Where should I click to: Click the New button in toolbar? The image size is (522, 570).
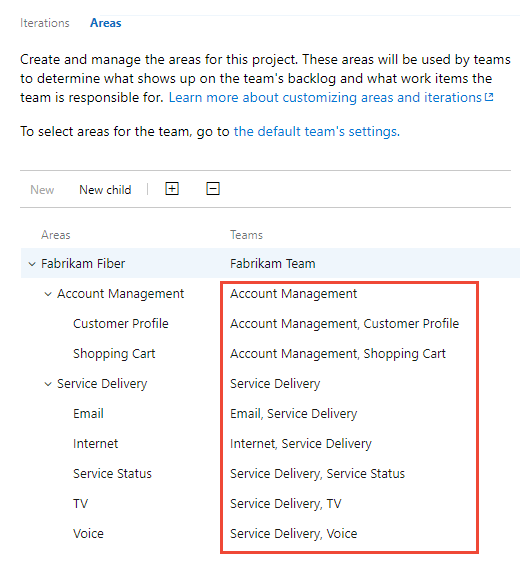point(42,190)
